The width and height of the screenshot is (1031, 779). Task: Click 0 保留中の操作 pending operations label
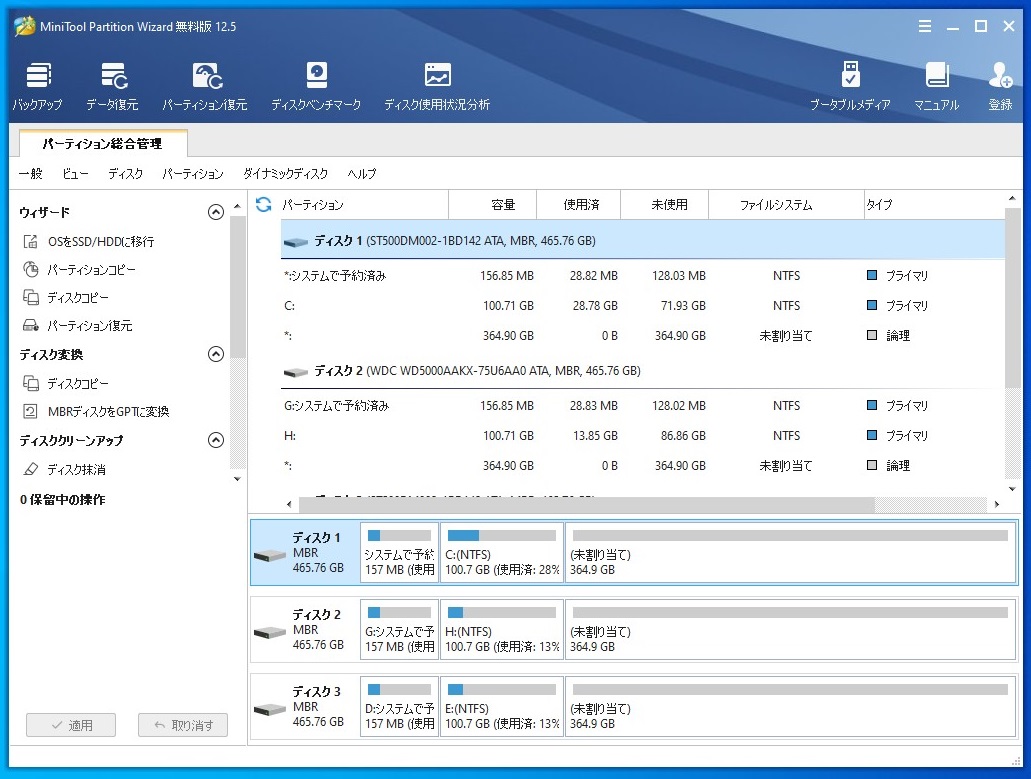(62, 500)
